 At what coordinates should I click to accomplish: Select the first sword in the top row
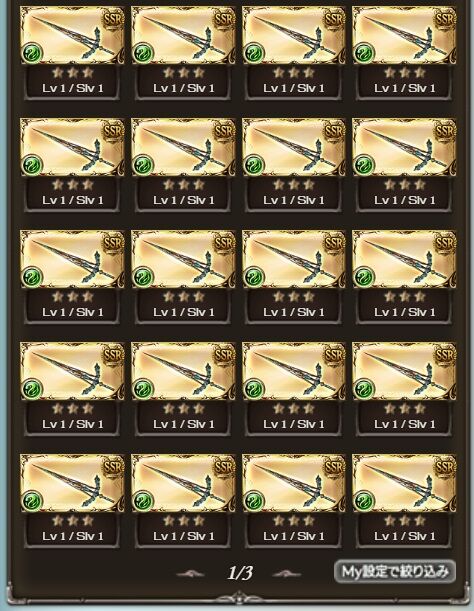(73, 35)
